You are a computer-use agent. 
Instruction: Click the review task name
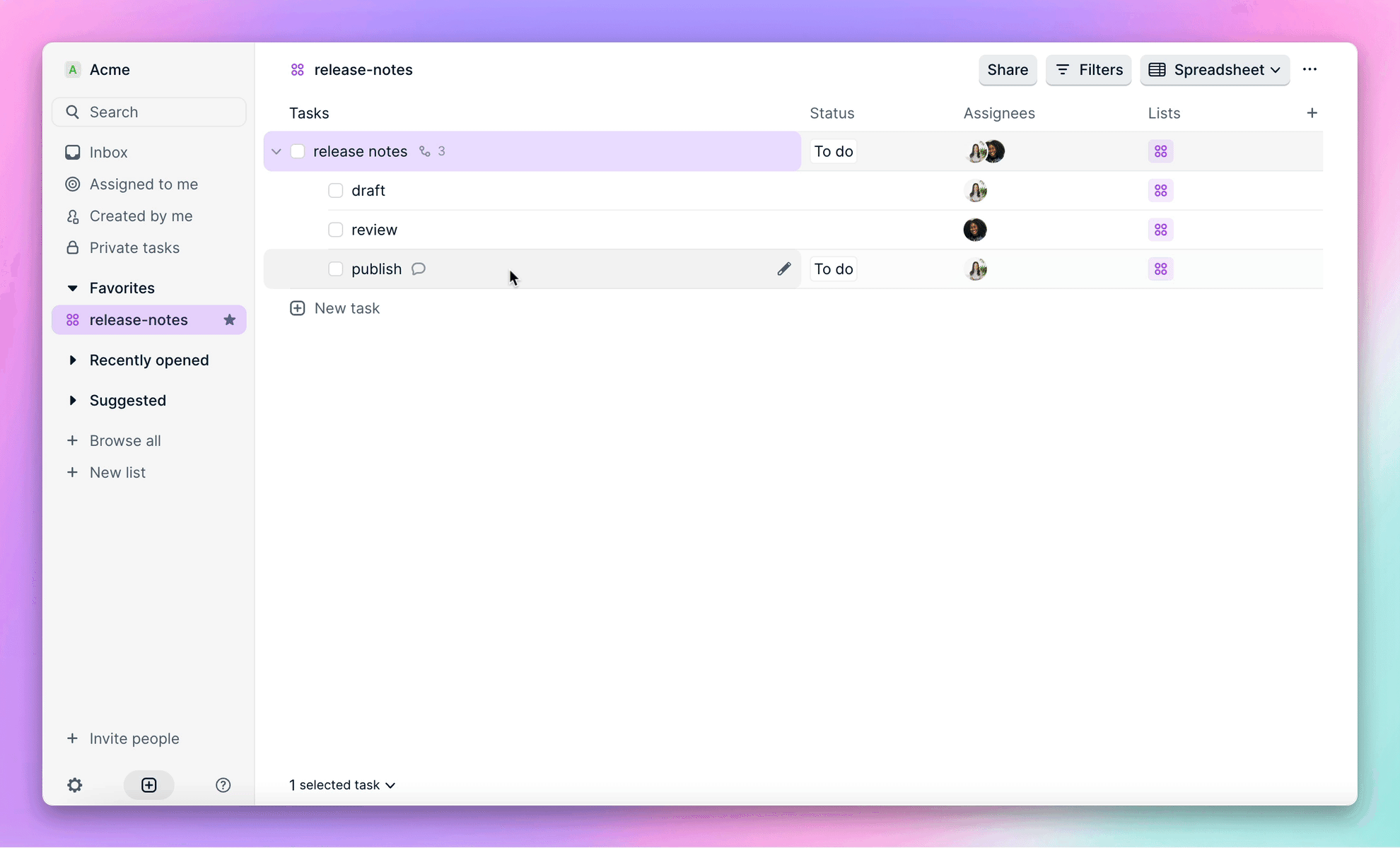[x=375, y=230]
